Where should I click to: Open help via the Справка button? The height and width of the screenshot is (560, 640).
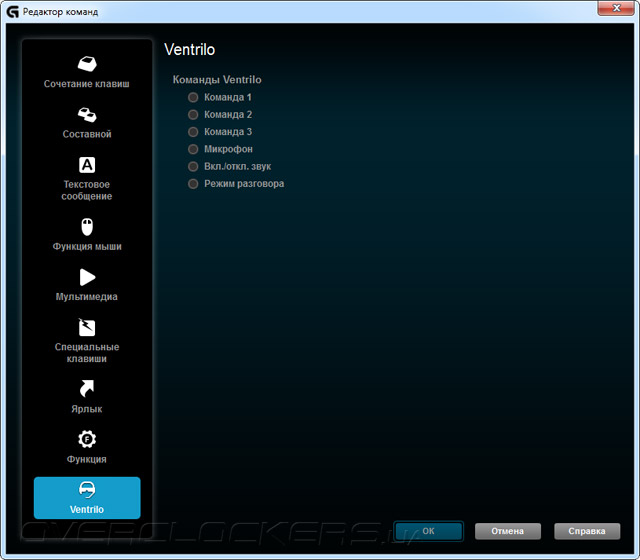tap(587, 531)
